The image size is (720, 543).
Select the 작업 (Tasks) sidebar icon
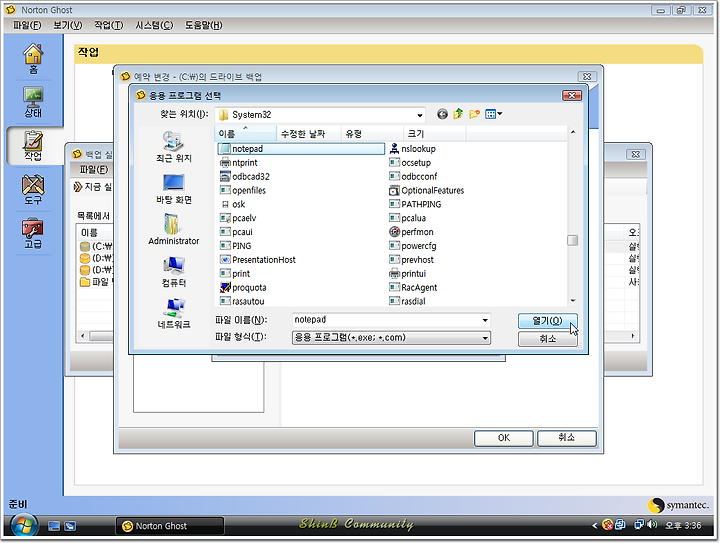(x=33, y=146)
